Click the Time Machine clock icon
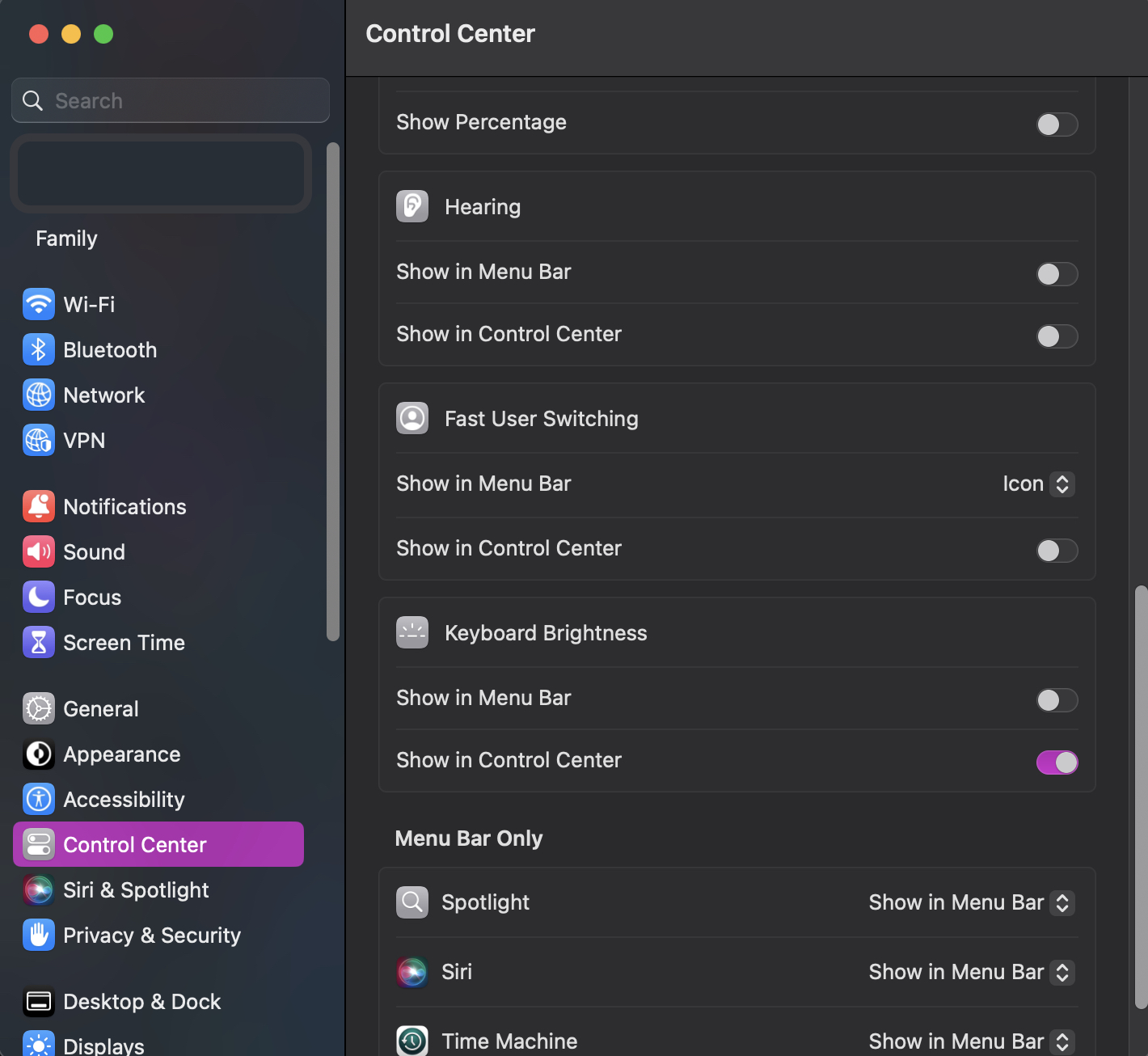The image size is (1148, 1056). pos(412,1041)
